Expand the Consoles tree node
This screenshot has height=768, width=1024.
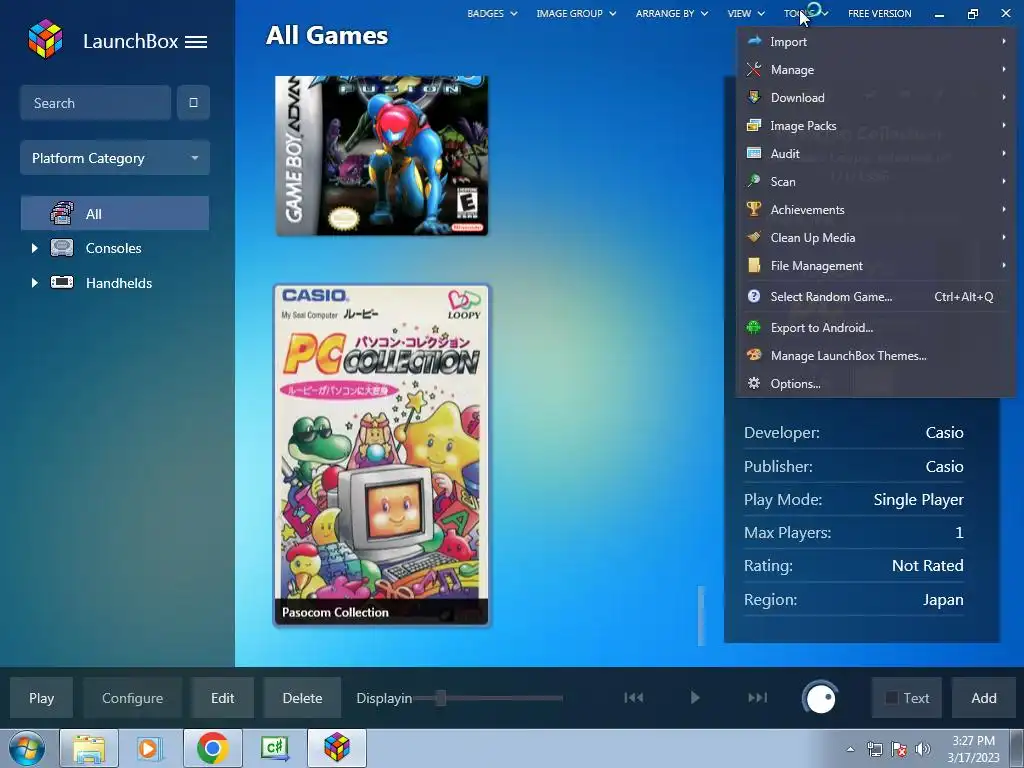tap(35, 248)
